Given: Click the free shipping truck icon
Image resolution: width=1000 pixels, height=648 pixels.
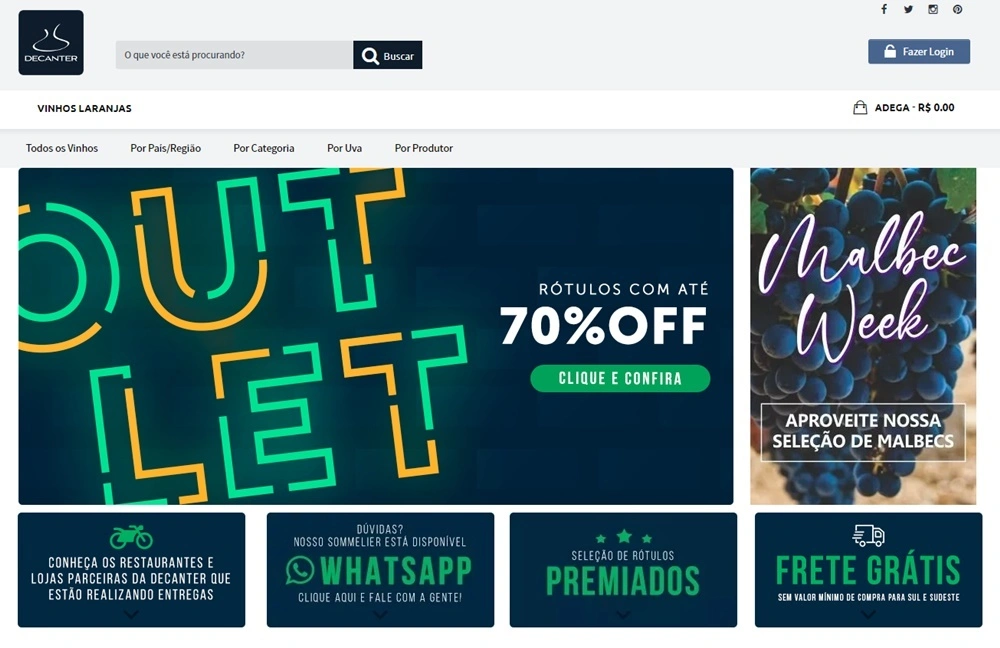Looking at the screenshot, I should [x=868, y=536].
